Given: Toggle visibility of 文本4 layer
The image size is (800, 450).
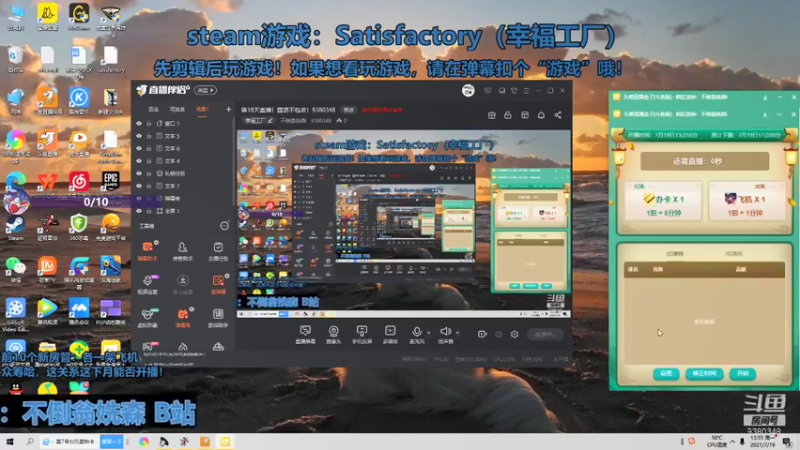Looking at the screenshot, I should pos(139,161).
